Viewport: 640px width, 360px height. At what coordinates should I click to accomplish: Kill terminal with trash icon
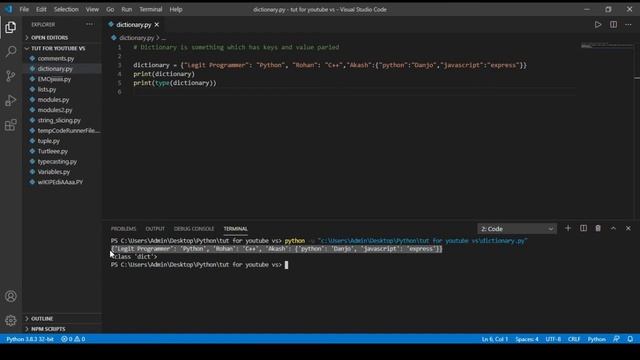click(x=598, y=228)
